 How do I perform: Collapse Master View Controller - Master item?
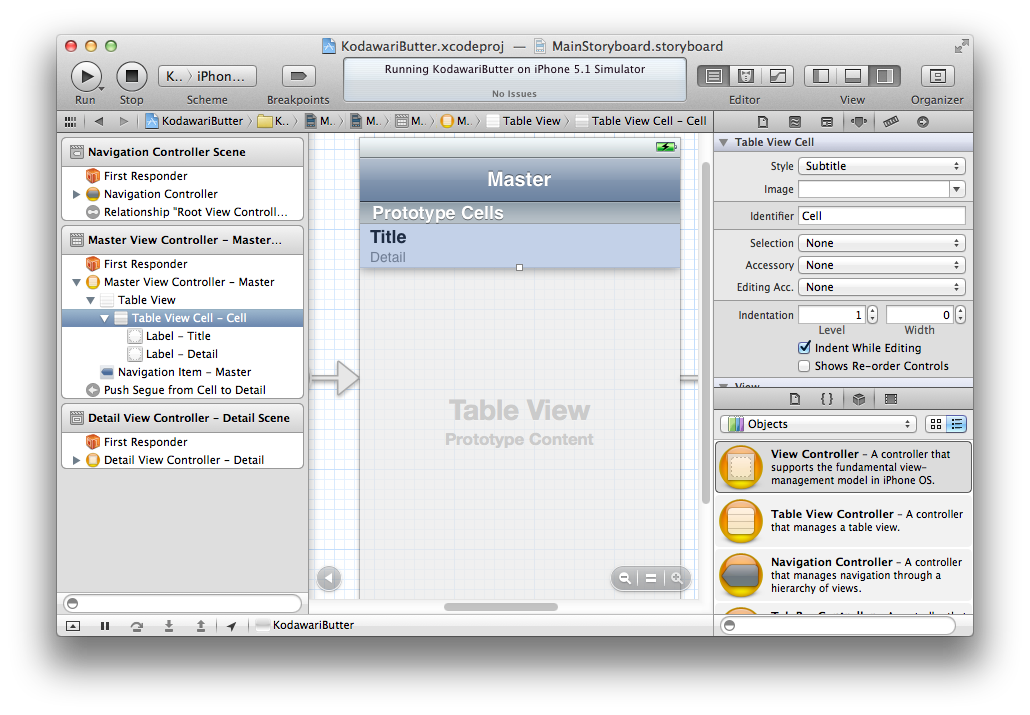pyautogui.click(x=76, y=283)
